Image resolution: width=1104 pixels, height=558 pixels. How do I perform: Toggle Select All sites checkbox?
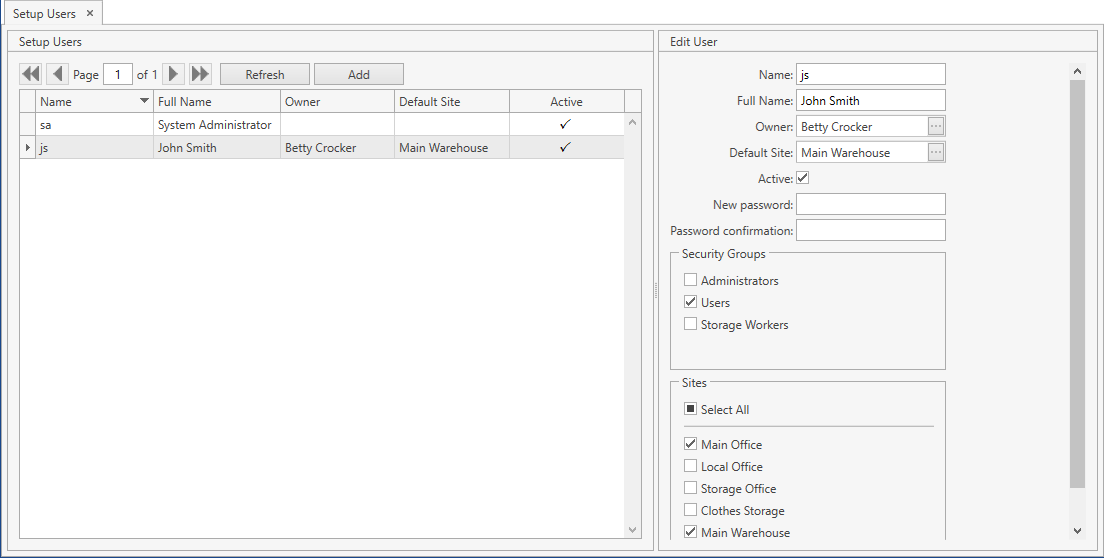[x=691, y=410]
